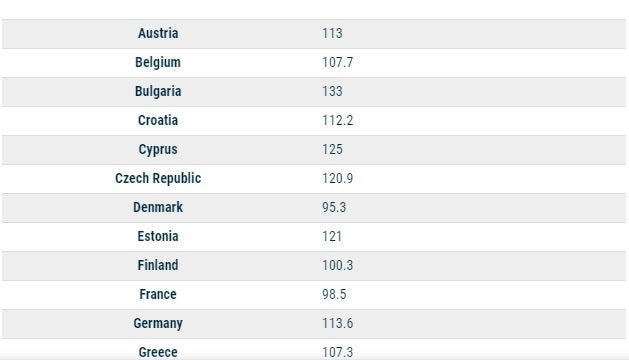This screenshot has height=360, width=629.
Task: Select the Austria country name
Action: pyautogui.click(x=158, y=33)
